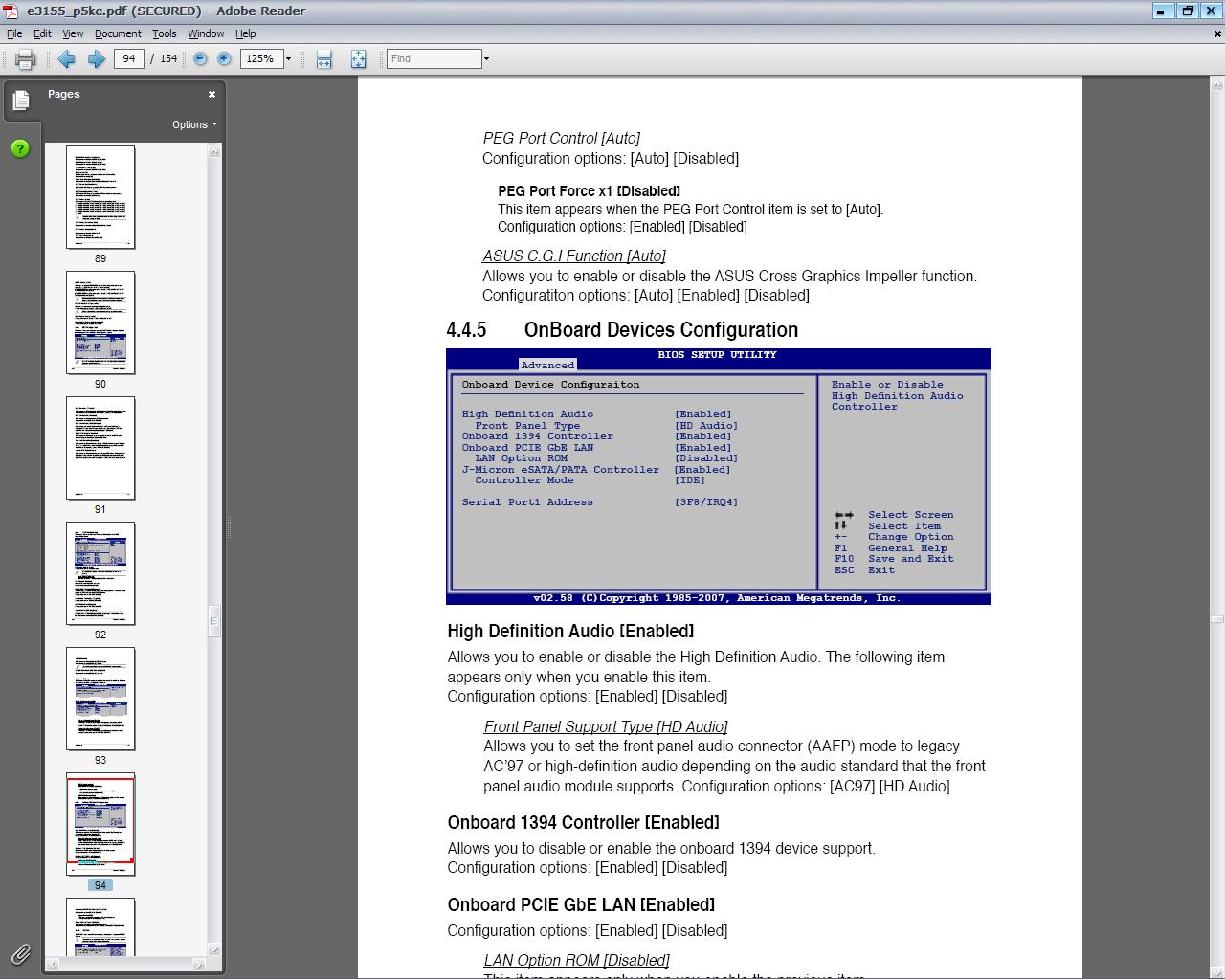Expand the Find options dropdown arrow
Image resolution: width=1225 pixels, height=980 pixels.
click(x=486, y=59)
